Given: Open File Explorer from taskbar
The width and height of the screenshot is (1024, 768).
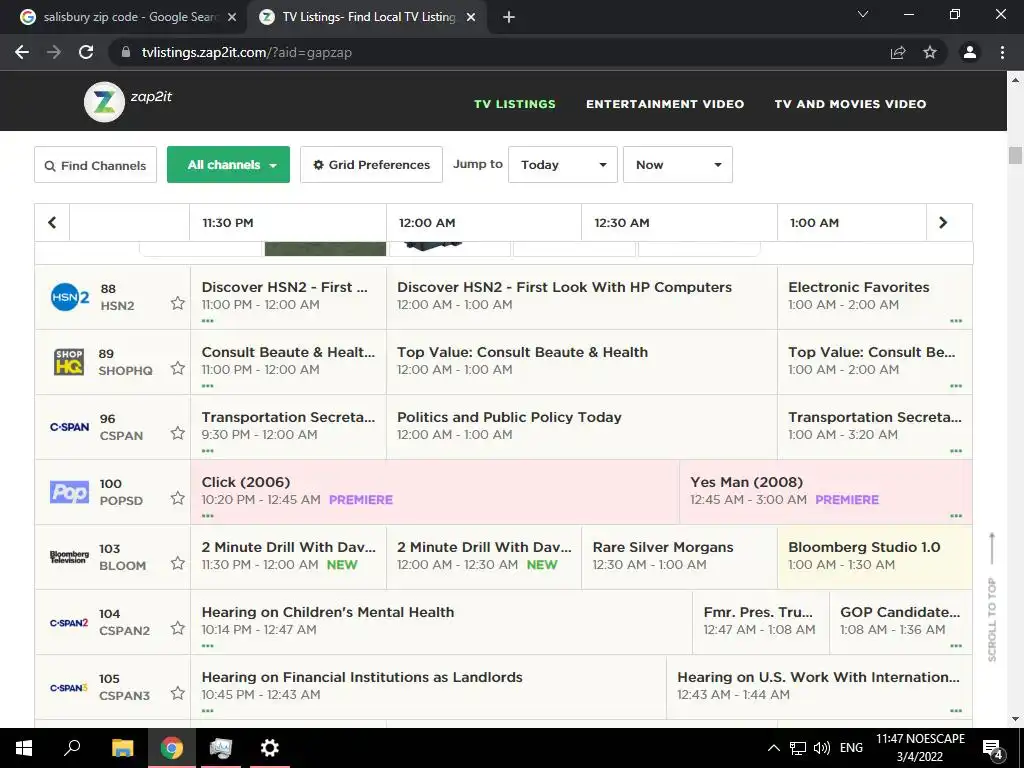Looking at the screenshot, I should [x=122, y=748].
